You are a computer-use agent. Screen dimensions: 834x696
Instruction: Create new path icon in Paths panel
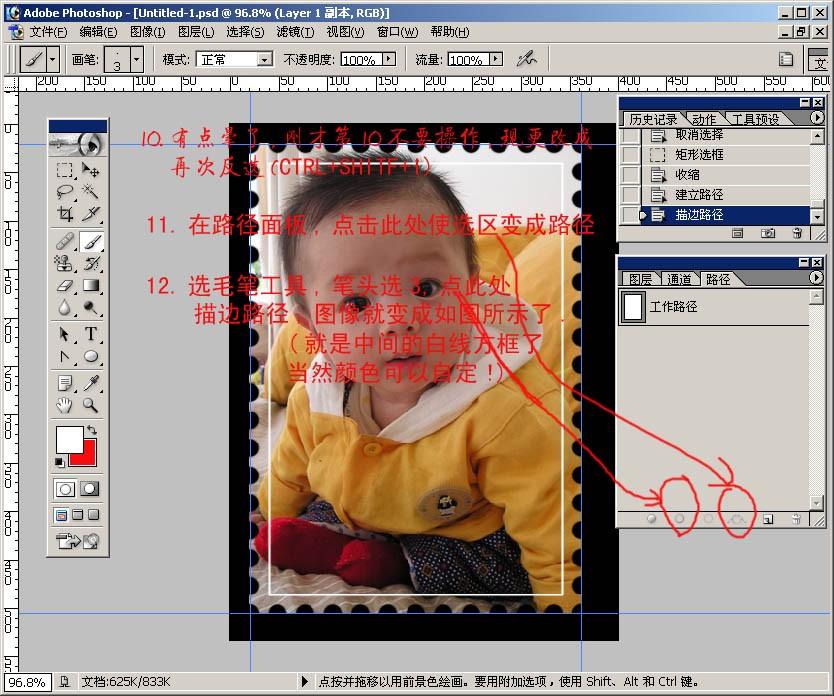point(768,519)
